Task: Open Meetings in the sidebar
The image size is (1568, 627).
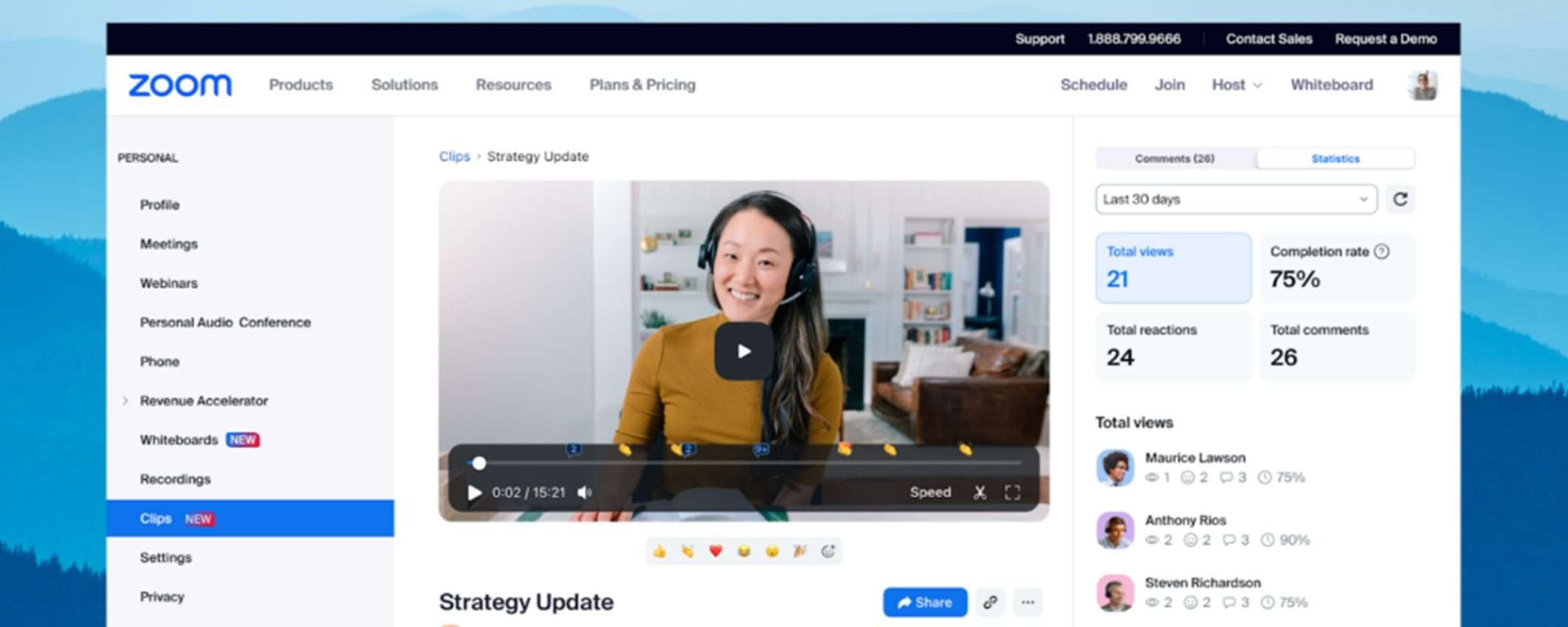Action: [x=169, y=244]
